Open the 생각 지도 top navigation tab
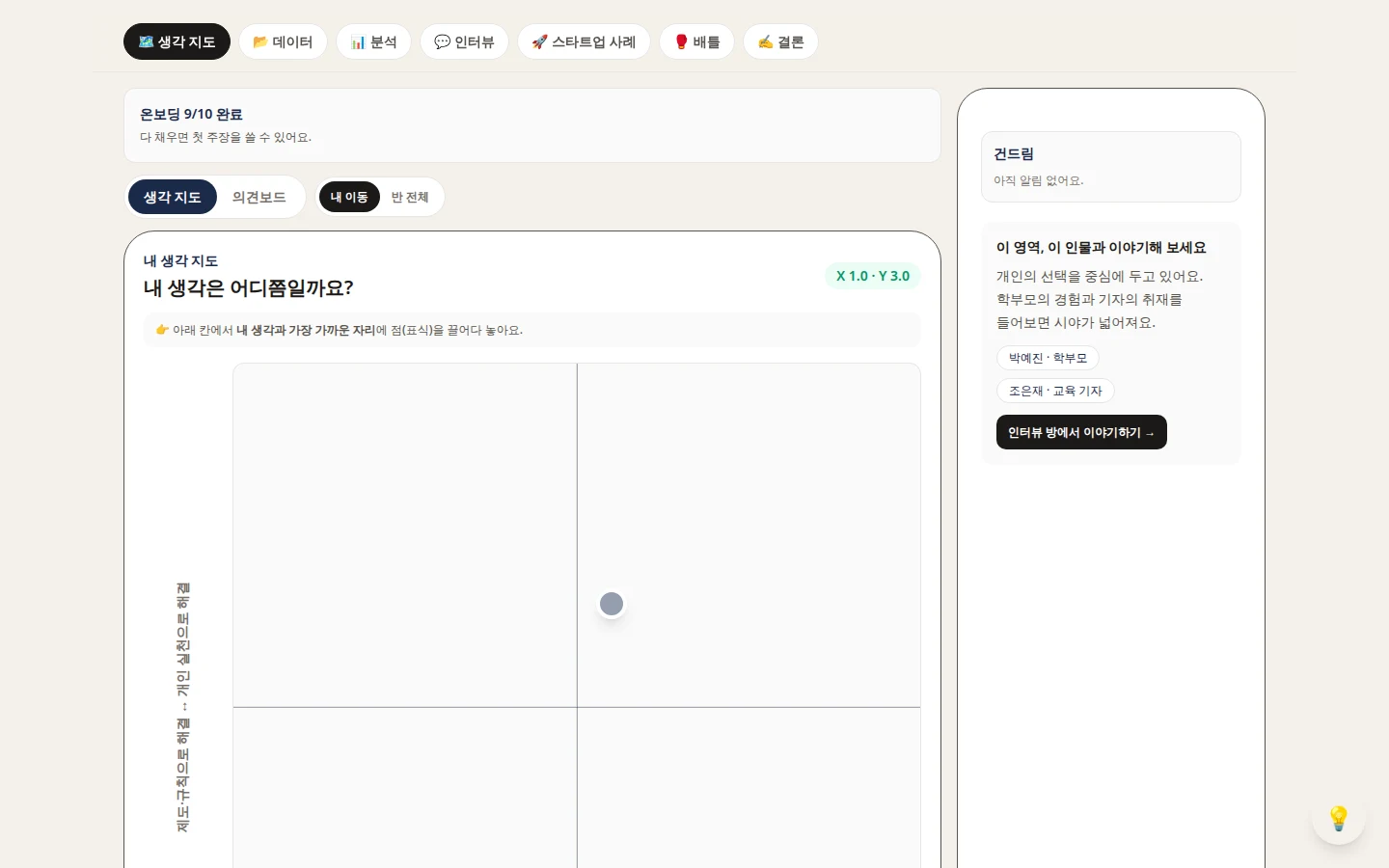The height and width of the screenshot is (868, 1389). point(177,41)
